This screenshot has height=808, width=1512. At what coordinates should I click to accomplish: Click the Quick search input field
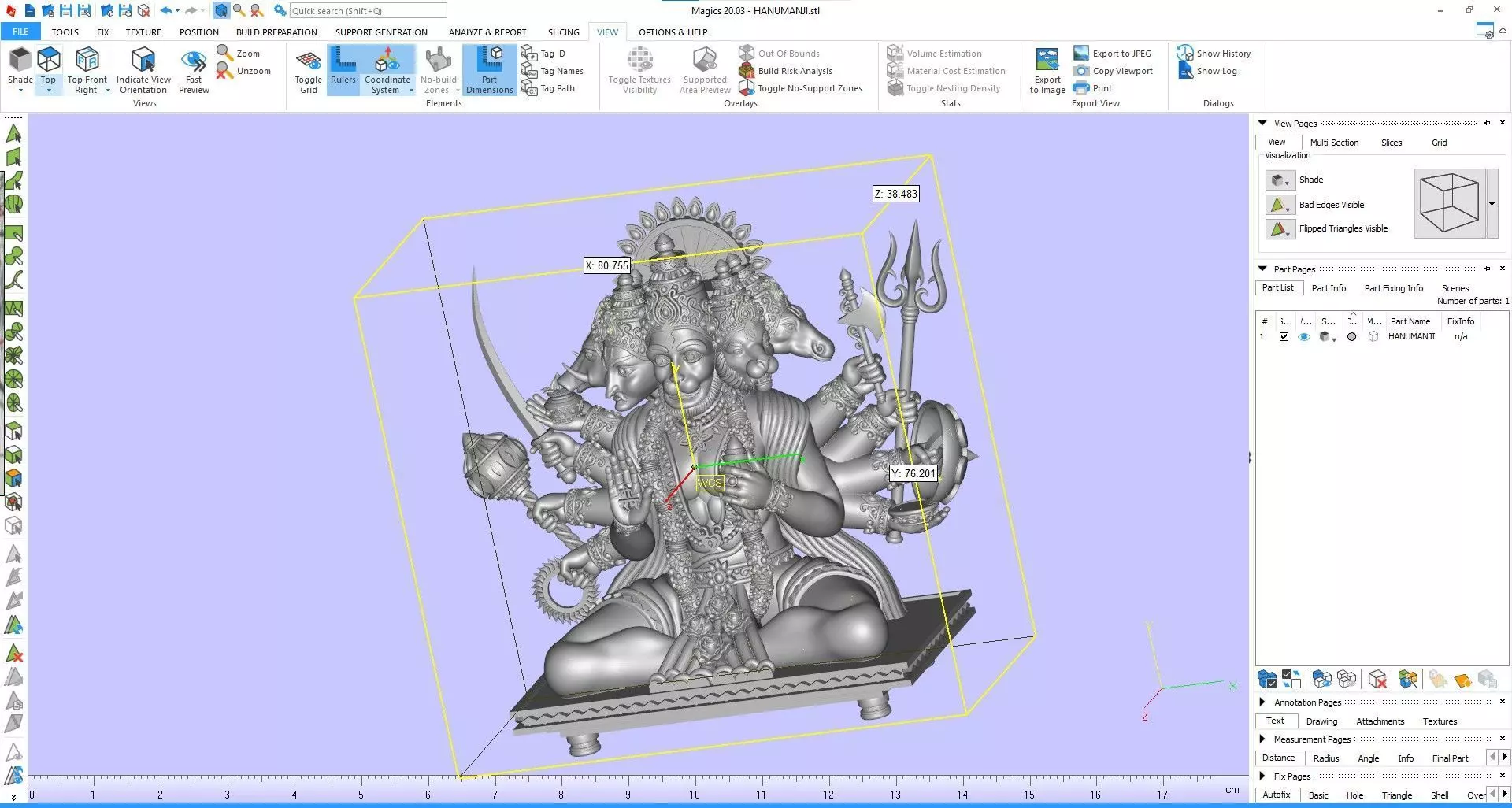pos(368,11)
